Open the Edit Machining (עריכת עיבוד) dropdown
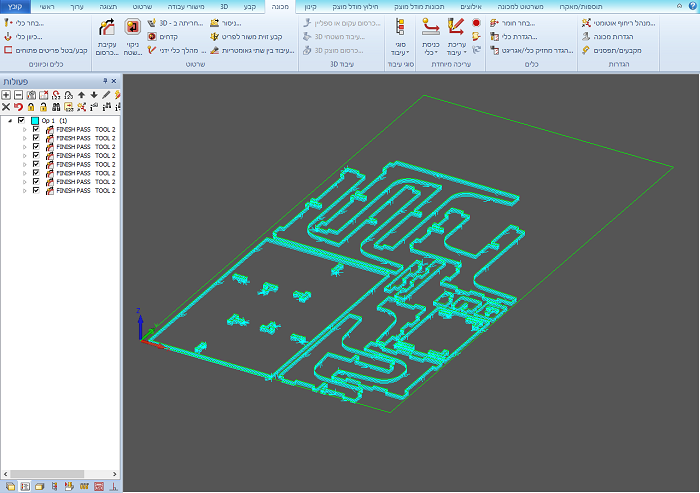Image resolution: width=700 pixels, height=493 pixels. (456, 37)
